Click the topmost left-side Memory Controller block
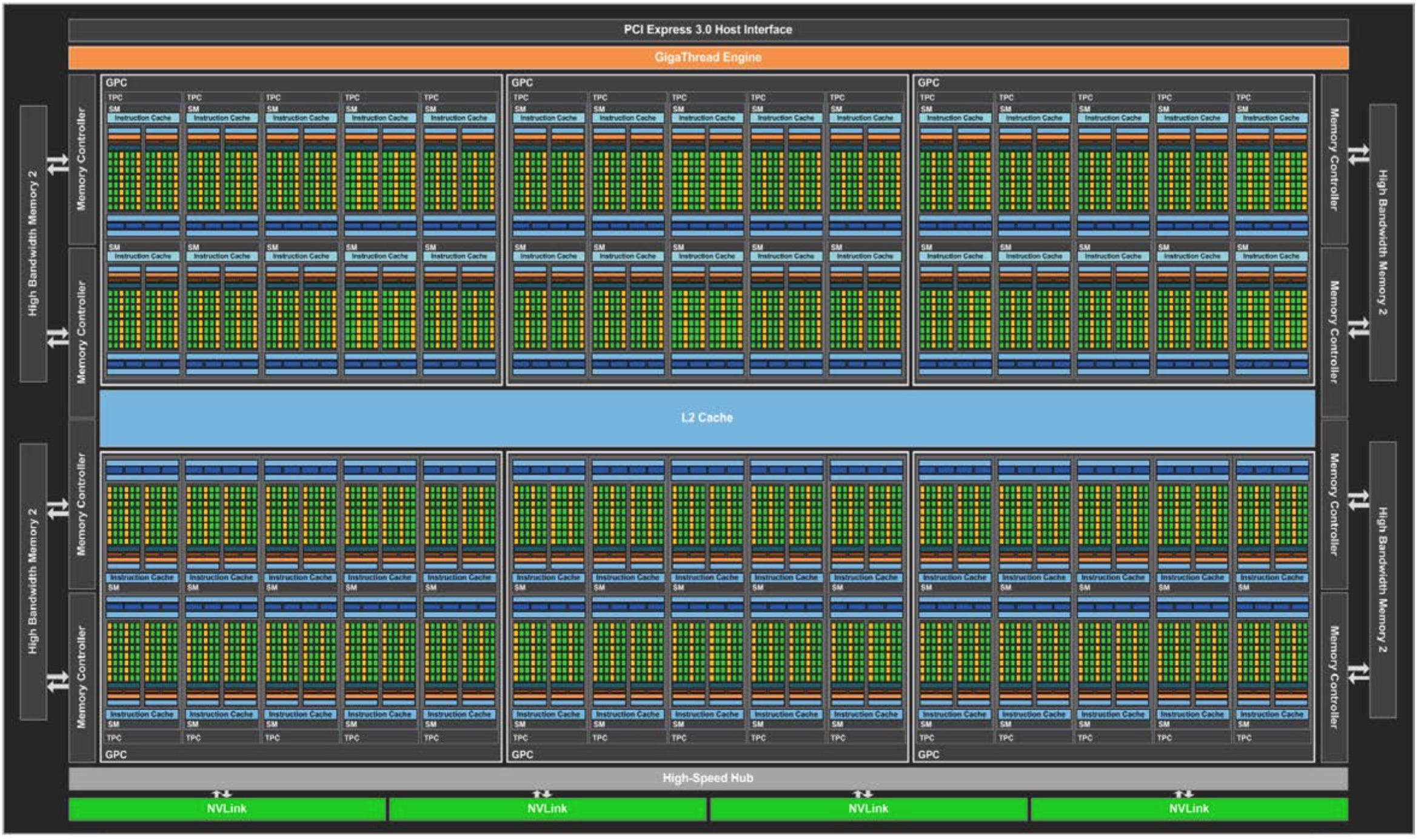The height and width of the screenshot is (840, 1421). point(82,159)
